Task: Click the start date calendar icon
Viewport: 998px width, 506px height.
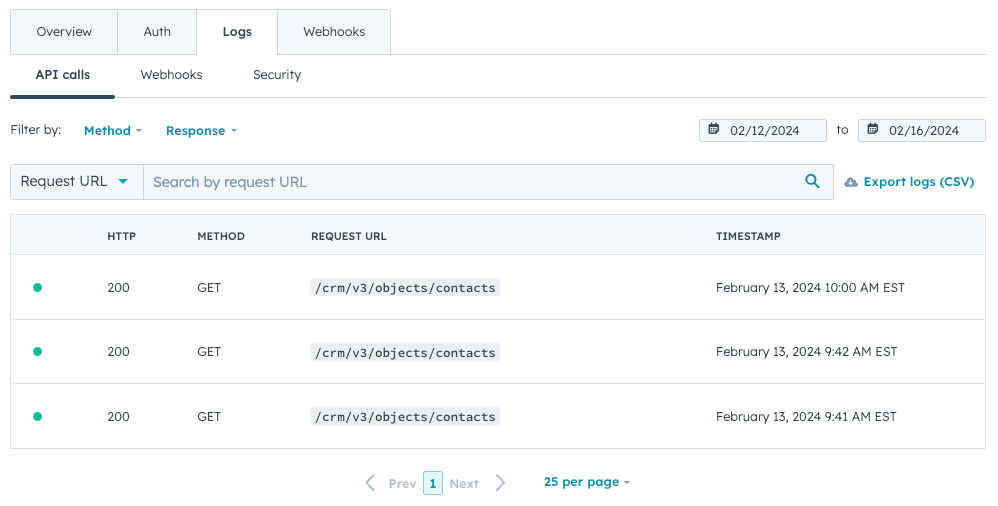Action: pos(714,130)
